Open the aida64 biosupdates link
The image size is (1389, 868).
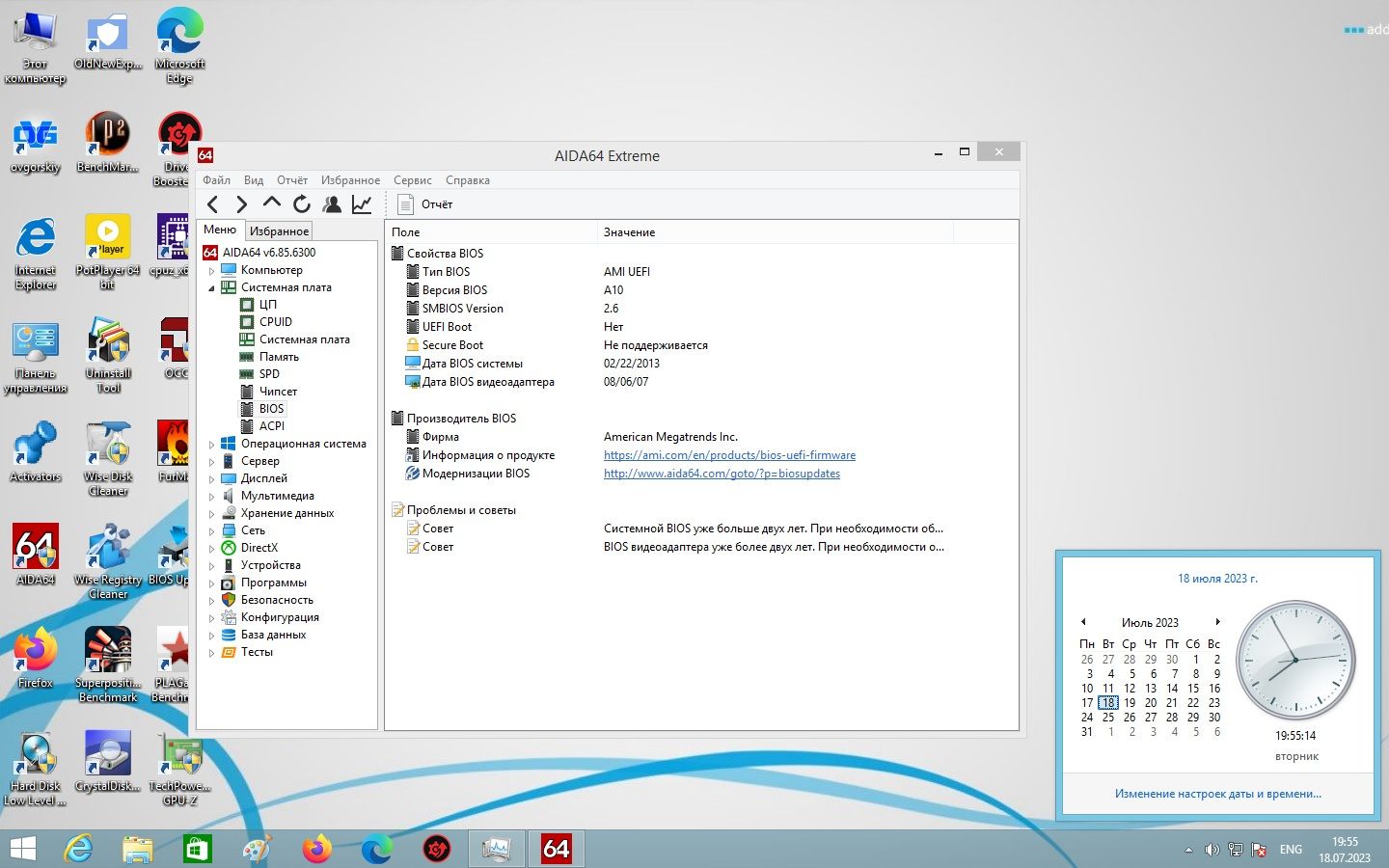722,474
